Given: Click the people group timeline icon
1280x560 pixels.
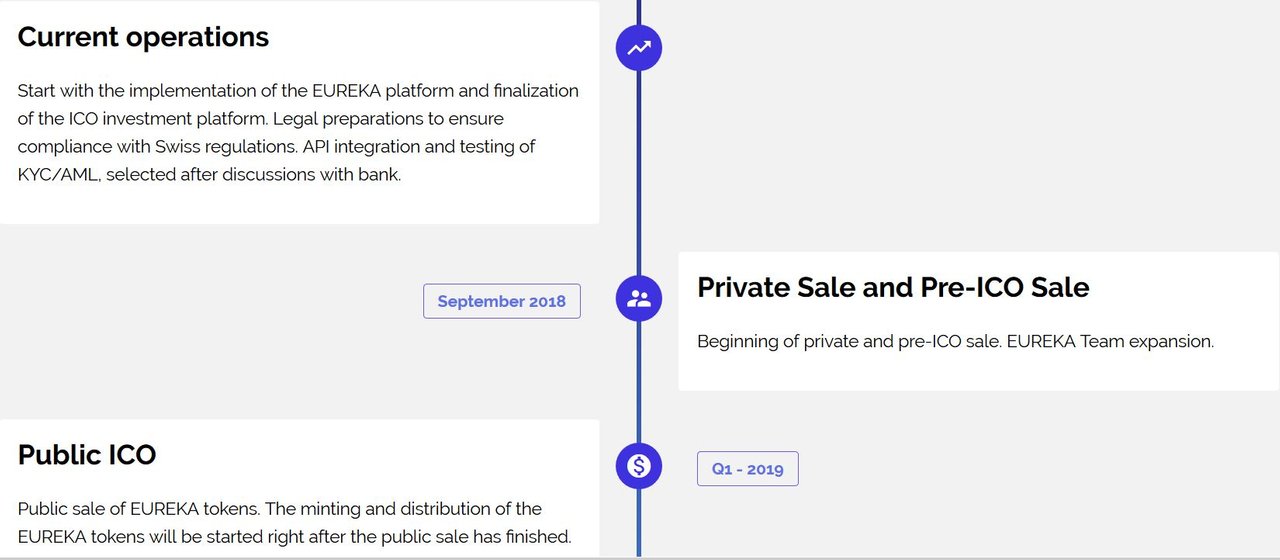Looking at the screenshot, I should tap(639, 298).
